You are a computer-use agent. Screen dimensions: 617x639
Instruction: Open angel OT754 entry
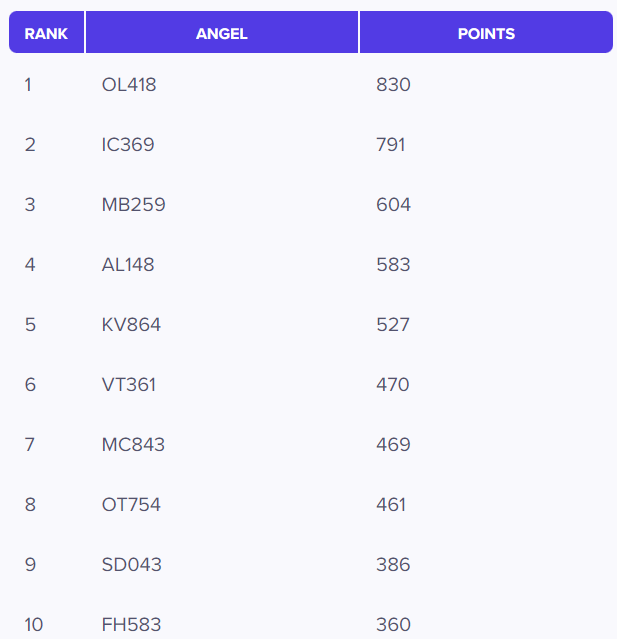tap(131, 505)
